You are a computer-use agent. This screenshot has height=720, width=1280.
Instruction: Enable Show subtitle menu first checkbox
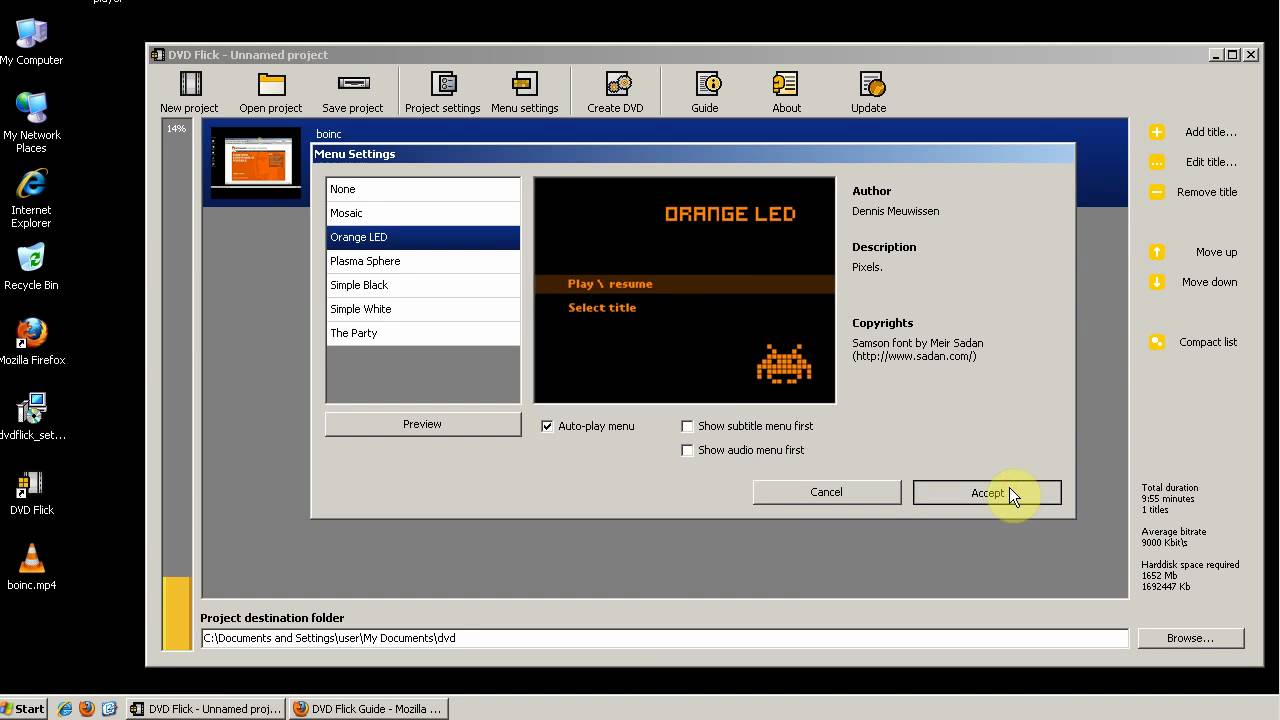pos(687,426)
